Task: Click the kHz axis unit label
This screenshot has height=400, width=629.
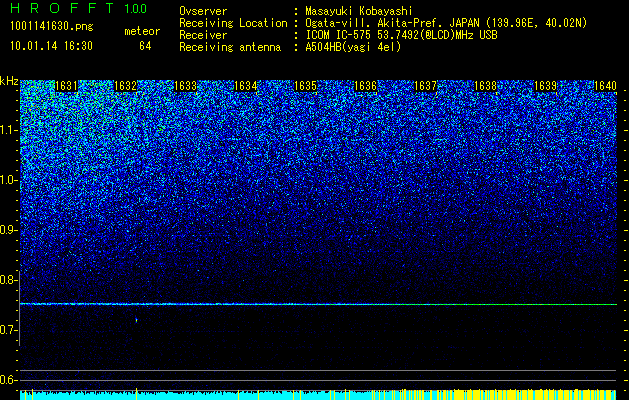Action: (9, 81)
